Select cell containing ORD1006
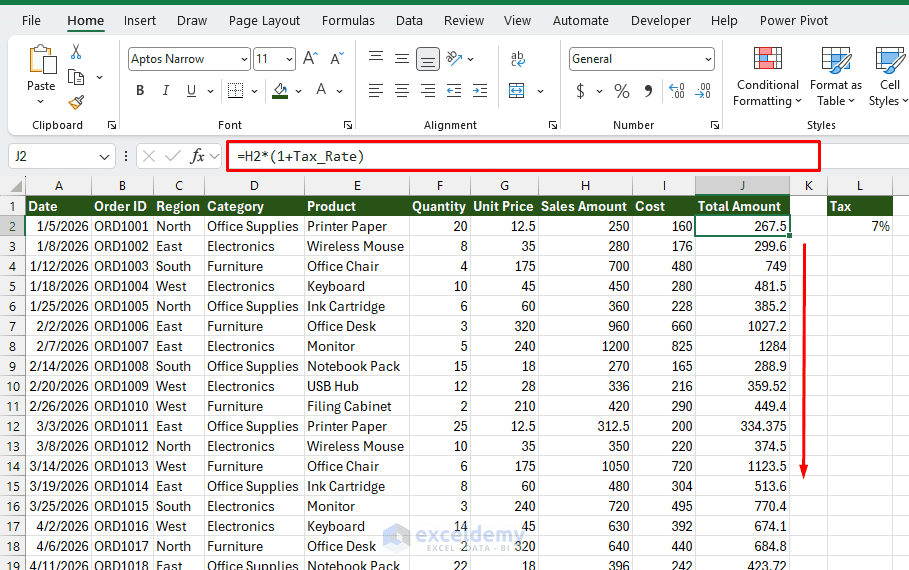909x570 pixels. (x=122, y=326)
